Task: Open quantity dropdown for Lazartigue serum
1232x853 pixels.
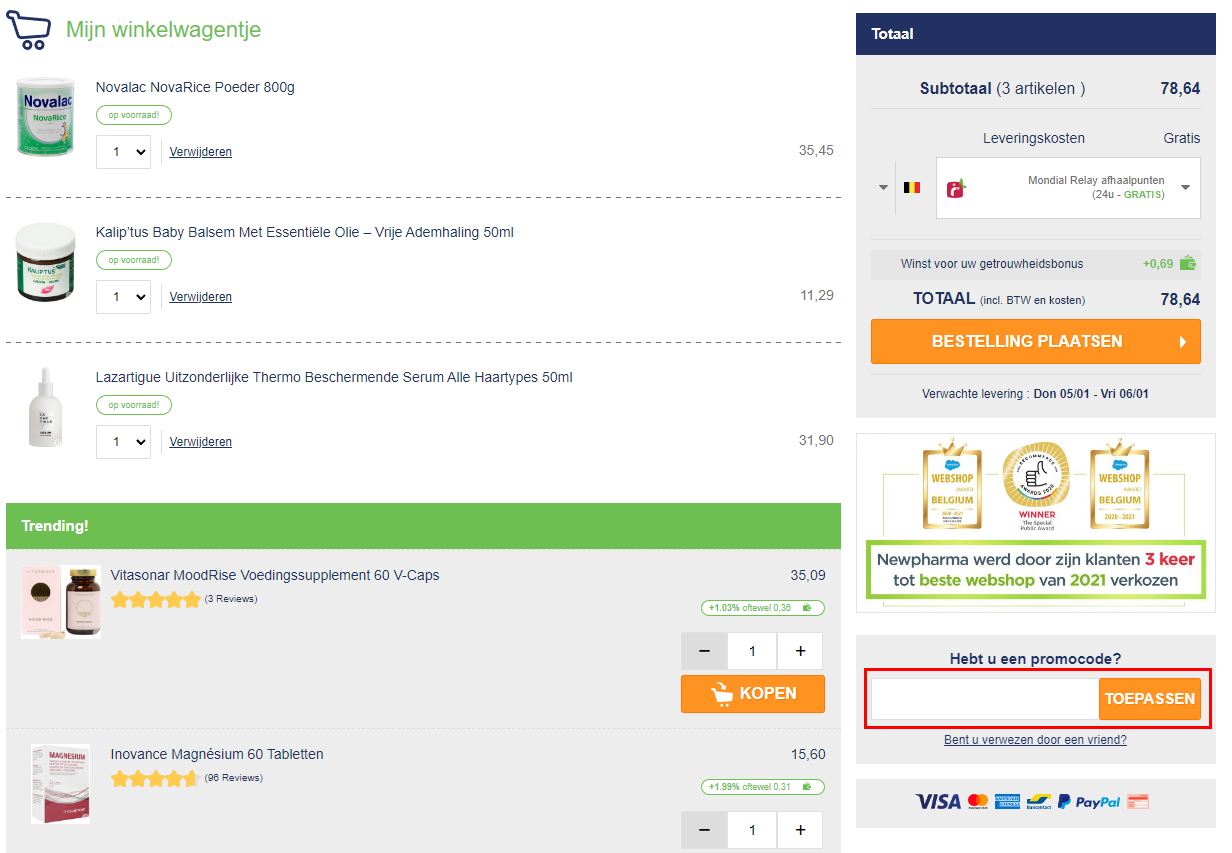Action: (123, 442)
